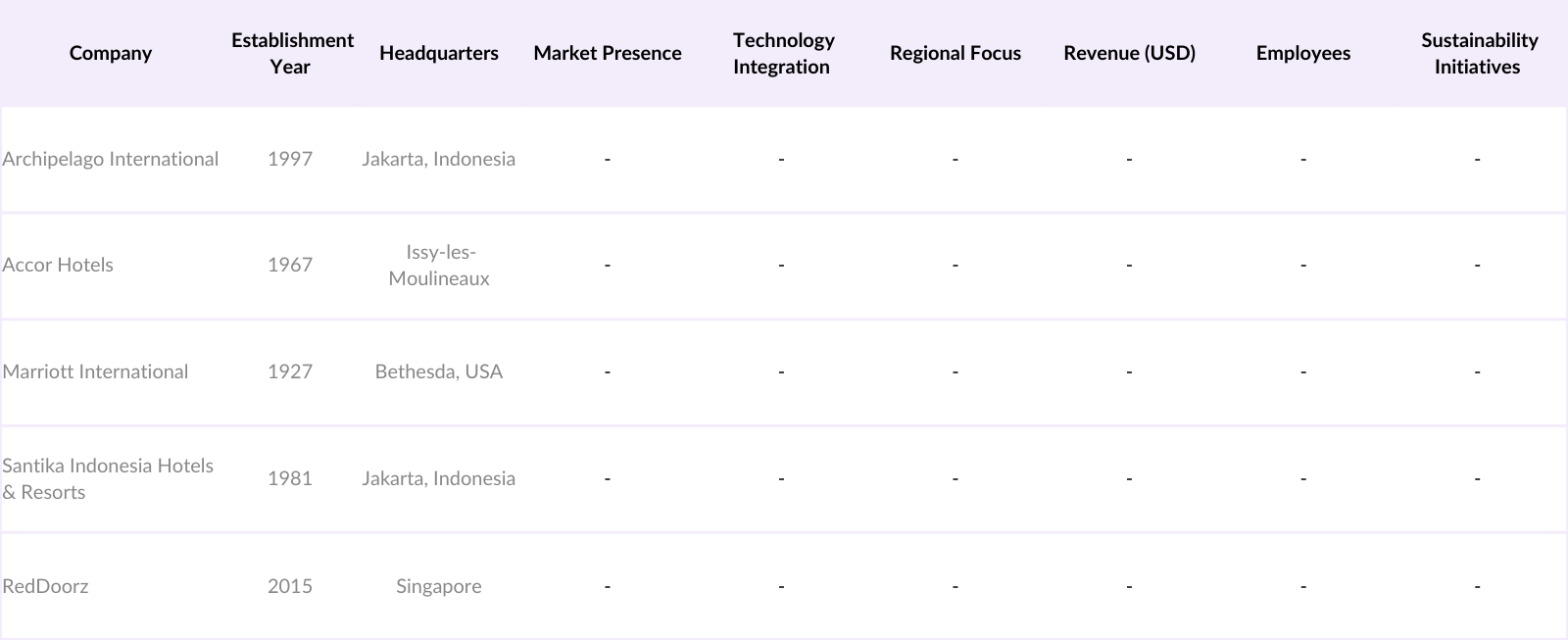Screen dimensions: 1568x640
Task: Click the Sustainability Initiatives column header
Action: coord(1478,53)
